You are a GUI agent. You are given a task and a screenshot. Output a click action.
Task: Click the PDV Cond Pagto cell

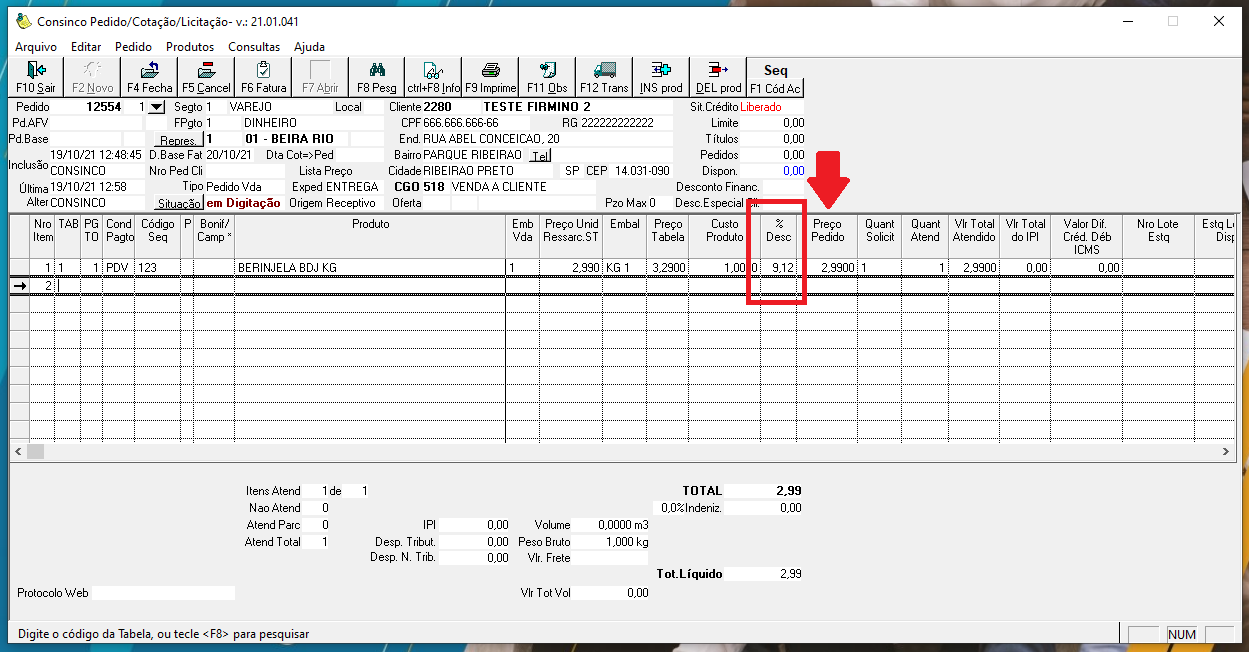click(119, 268)
